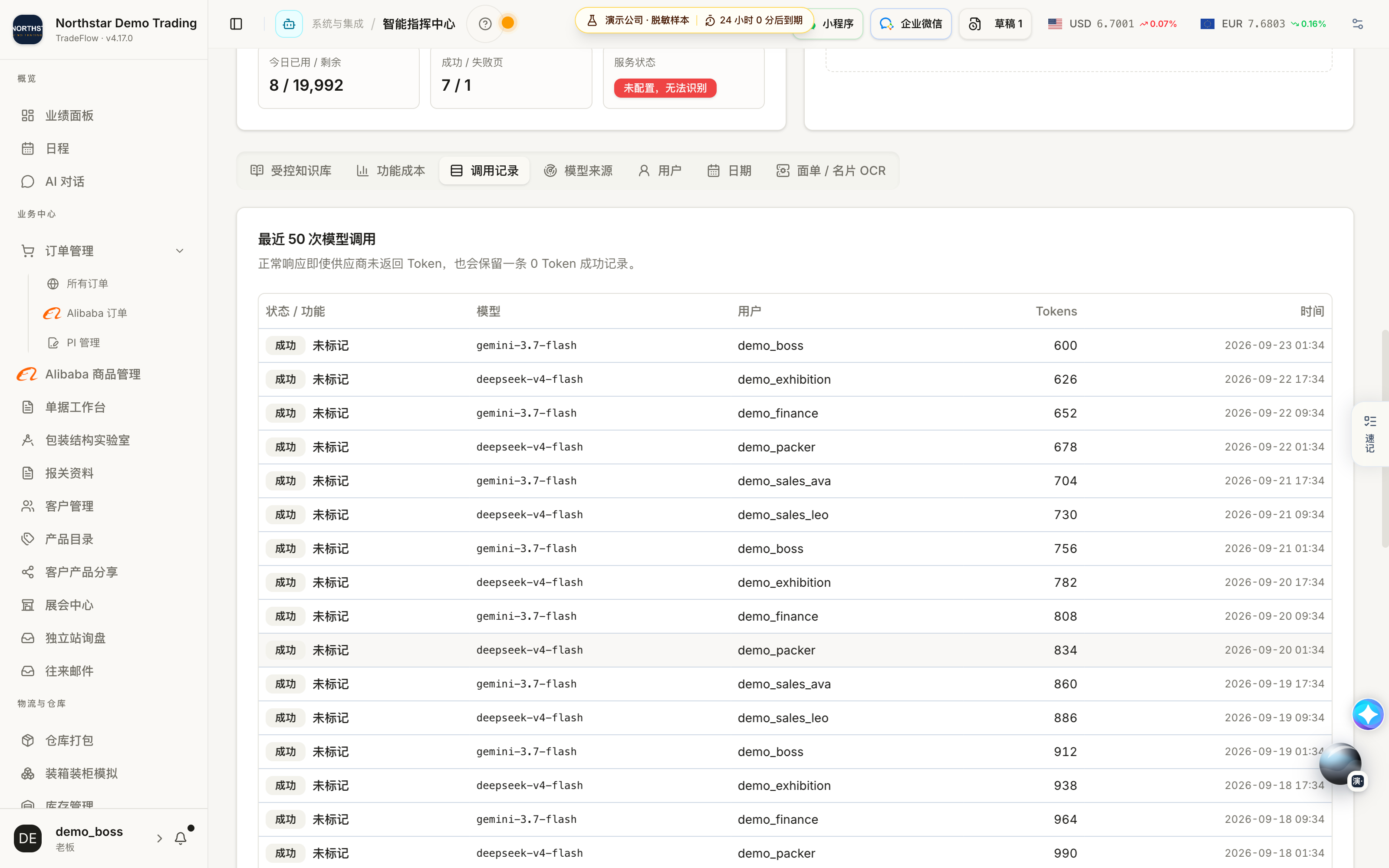Screen dimensions: 1389x868
Task: Click the page vertical scrollbar
Action: (1385, 439)
